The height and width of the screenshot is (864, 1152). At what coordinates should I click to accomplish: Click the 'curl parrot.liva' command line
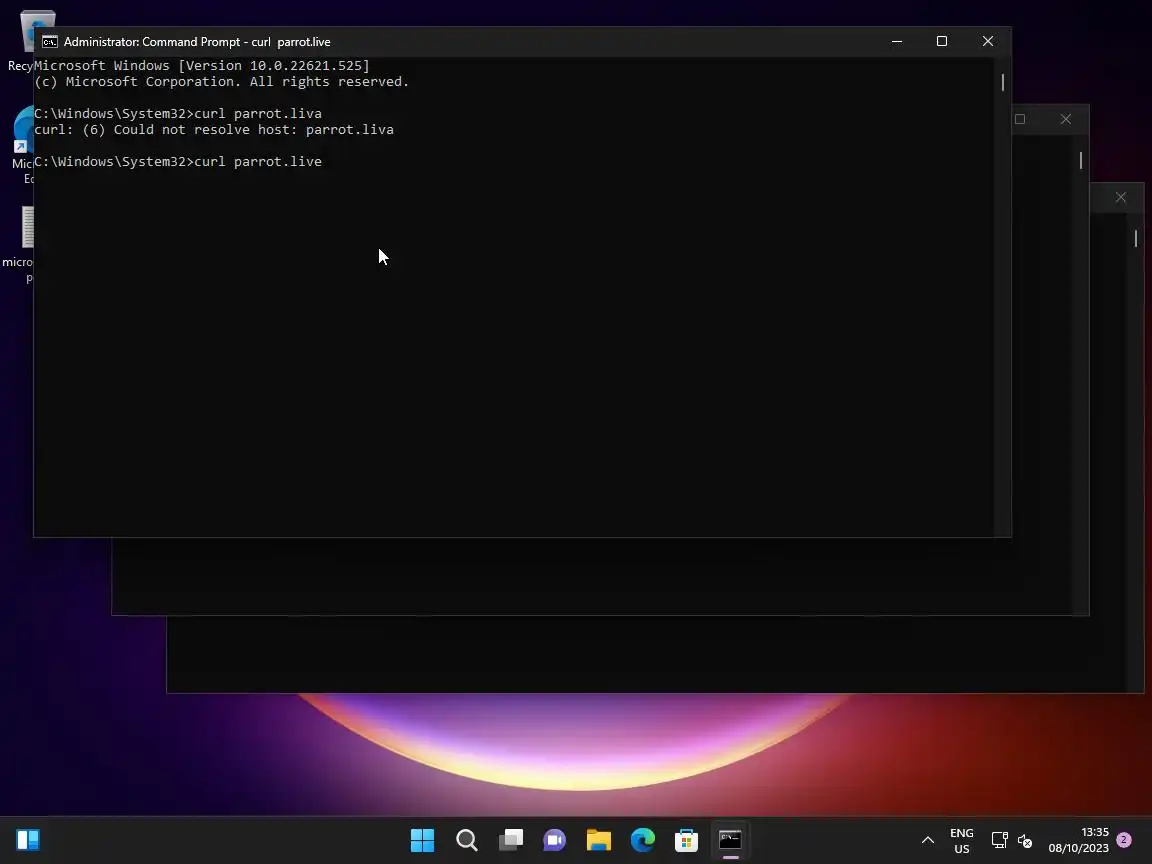tap(178, 113)
